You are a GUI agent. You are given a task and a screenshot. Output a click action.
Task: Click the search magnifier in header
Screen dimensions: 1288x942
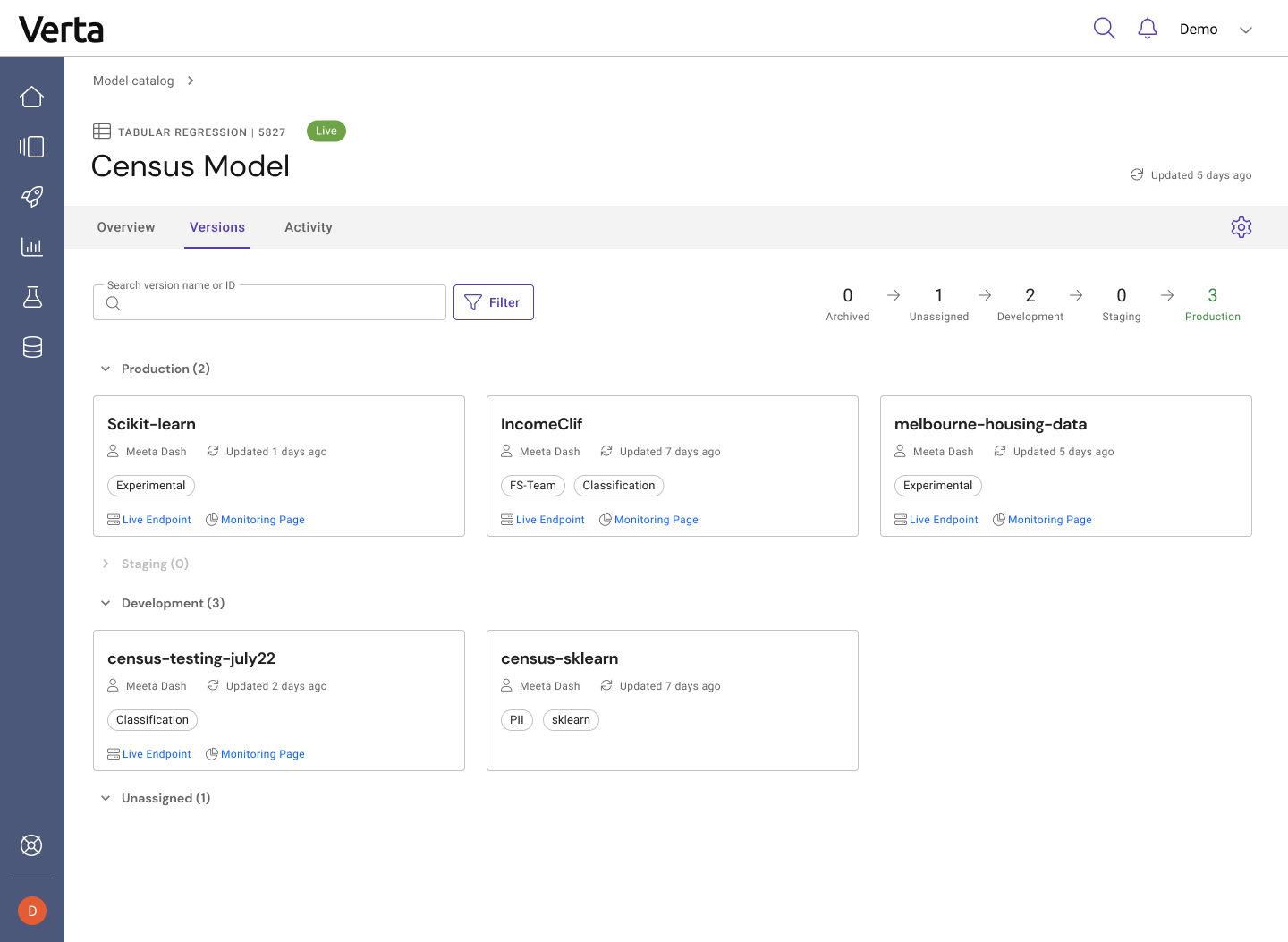pyautogui.click(x=1105, y=29)
